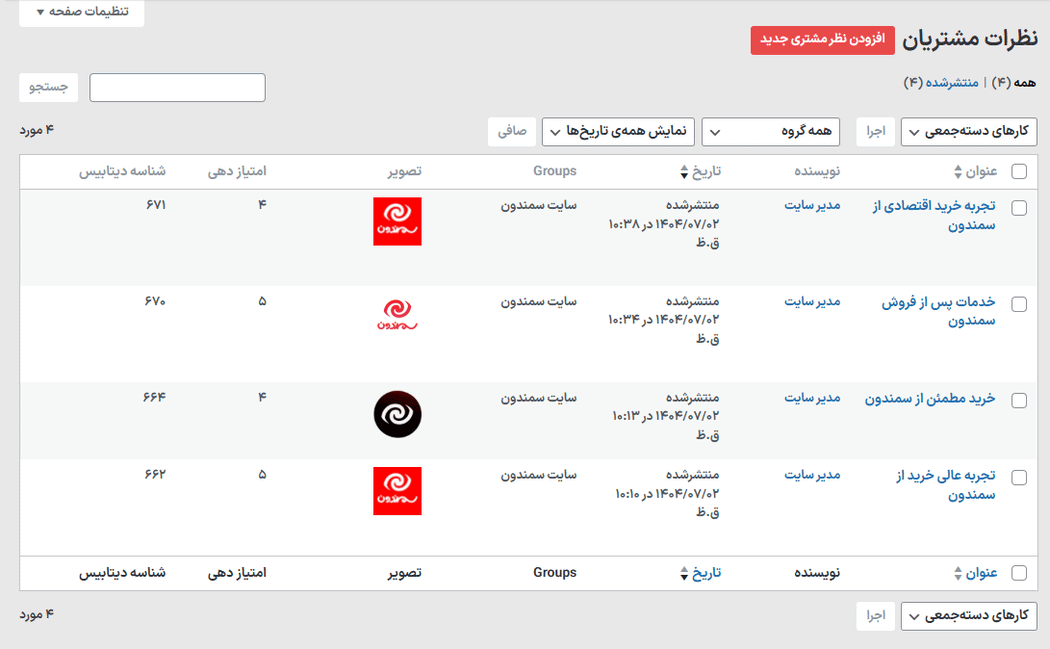Click the search input field
The width and height of the screenshot is (1050, 649).
tap(177, 88)
